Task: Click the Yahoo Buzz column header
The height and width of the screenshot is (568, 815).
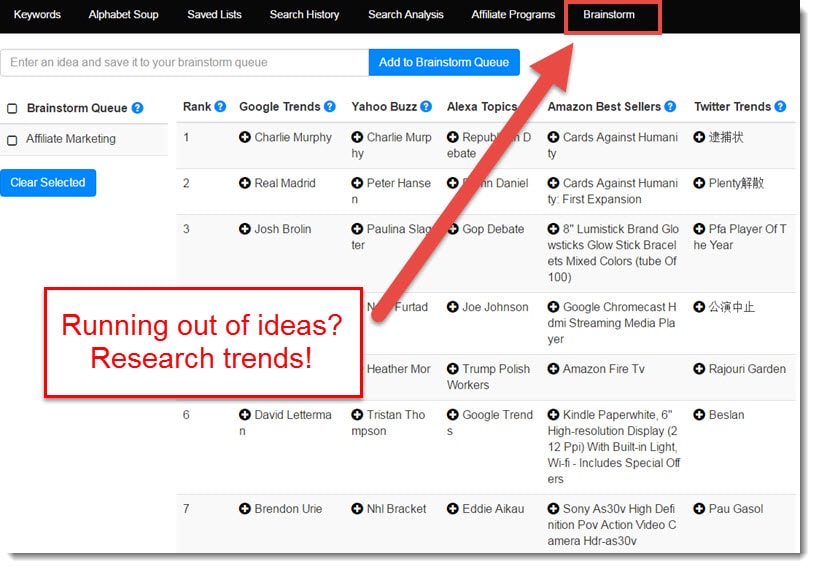Action: coord(384,107)
